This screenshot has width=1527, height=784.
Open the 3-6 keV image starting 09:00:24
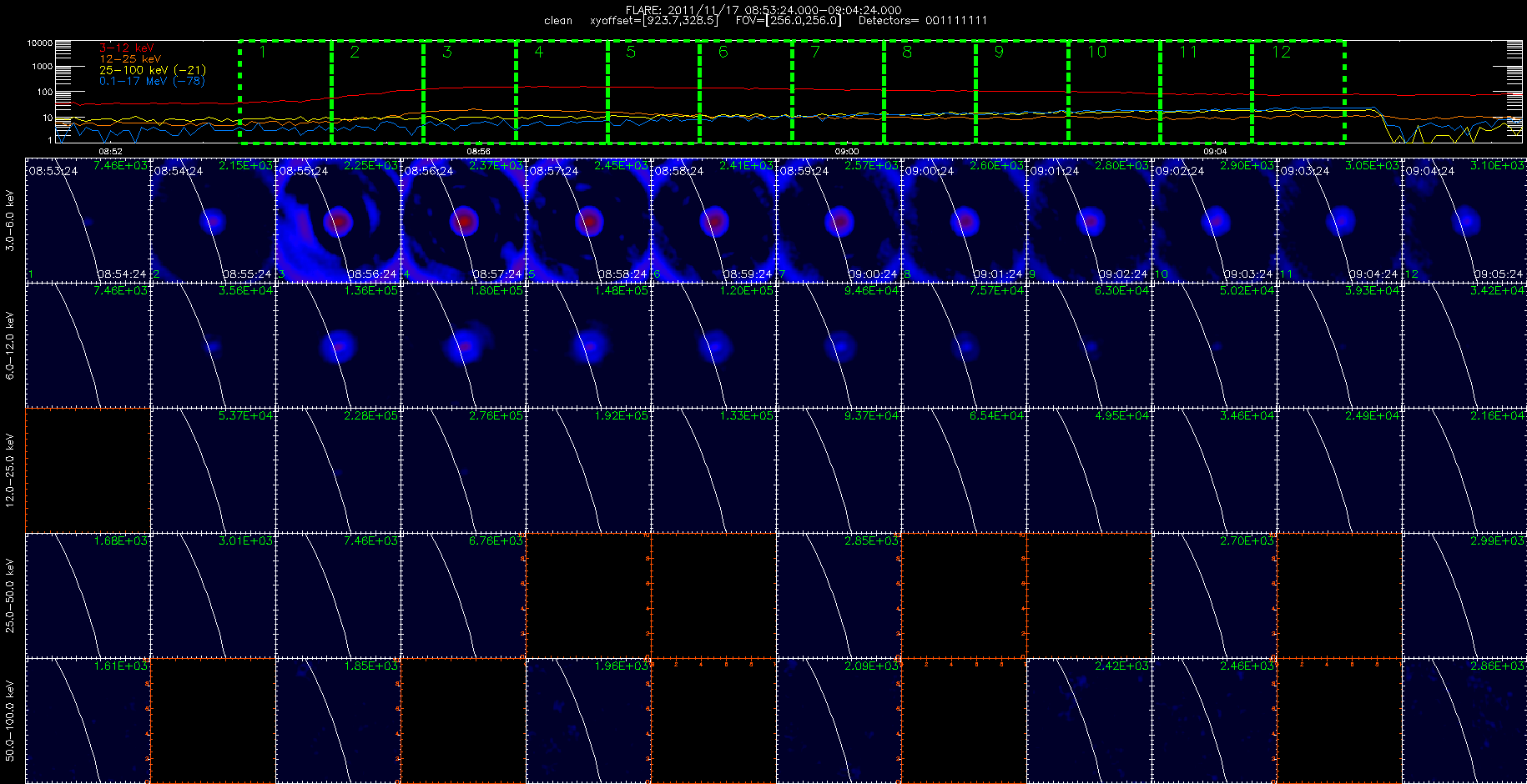click(964, 220)
